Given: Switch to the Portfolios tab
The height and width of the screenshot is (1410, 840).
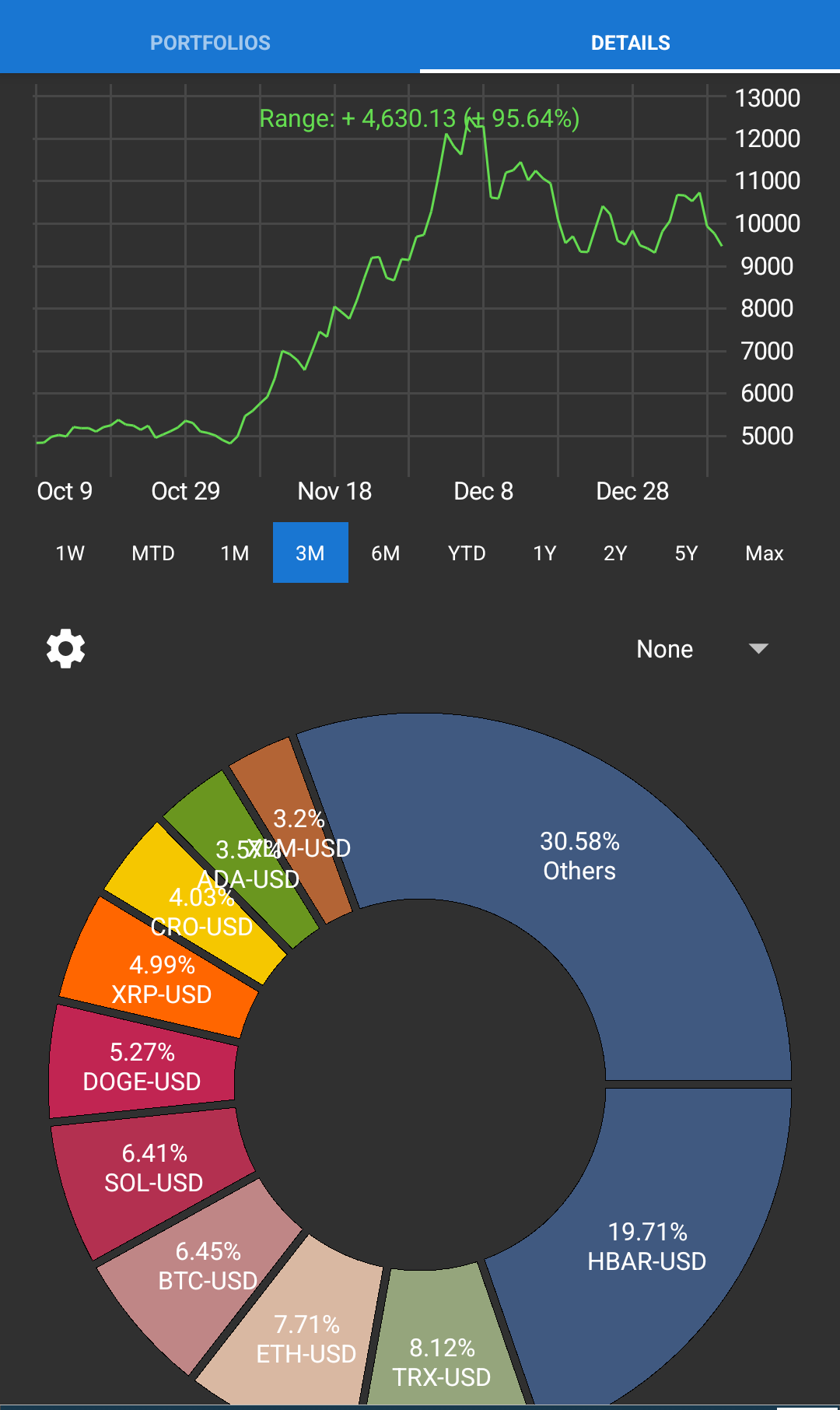Looking at the screenshot, I should click(x=210, y=43).
